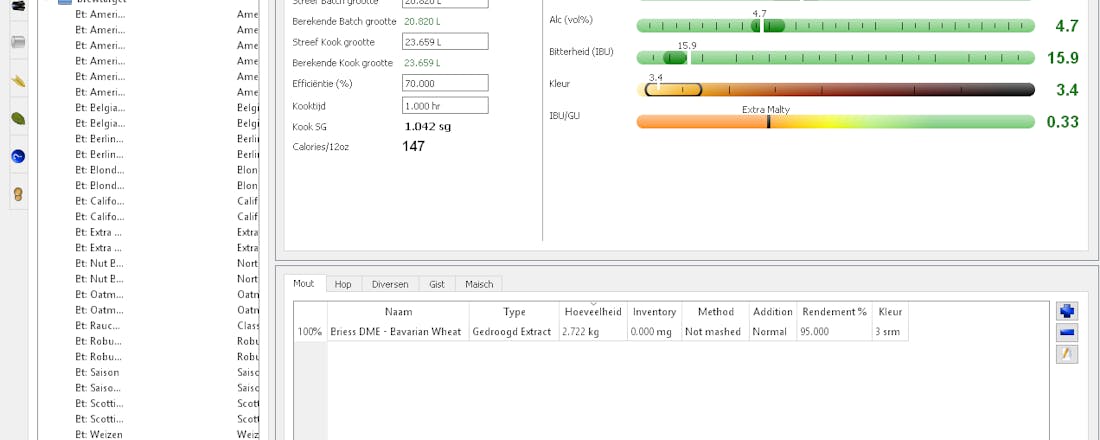Image resolution: width=1100 pixels, height=440 pixels.
Task: Open the Diversen tab
Action: [x=390, y=284]
